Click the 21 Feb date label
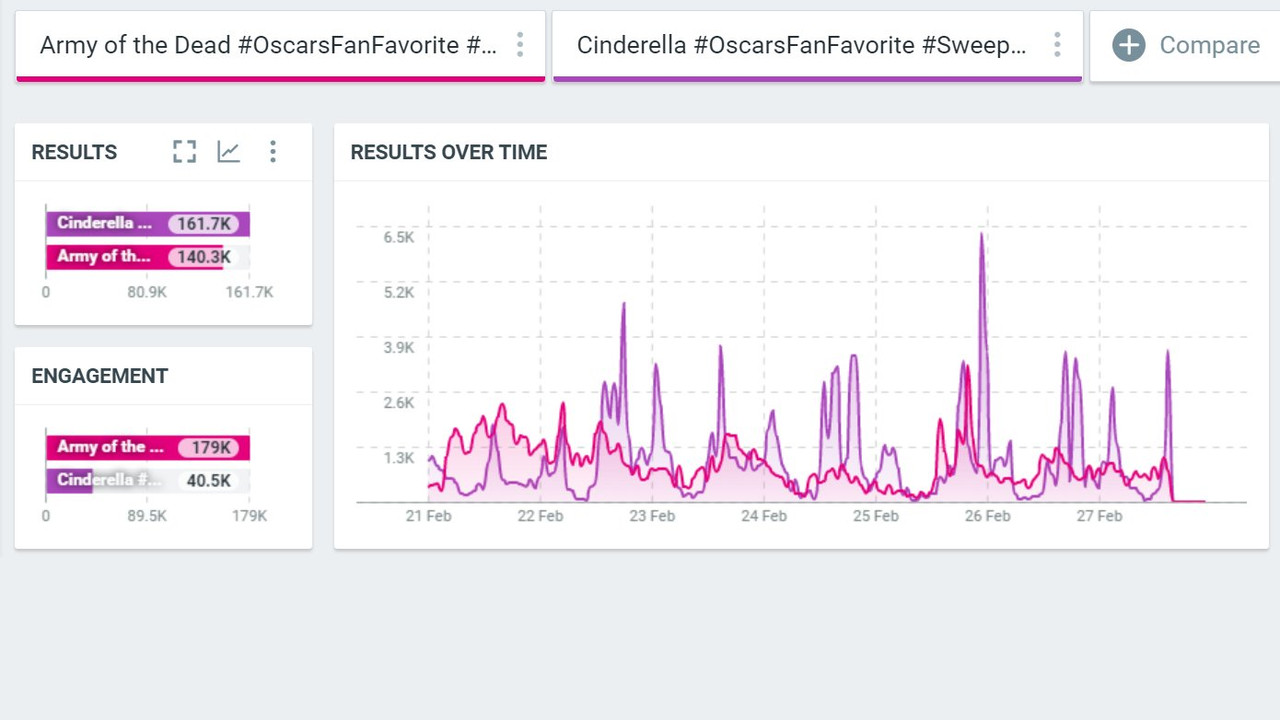Screen dimensions: 1280x720 coord(428,516)
